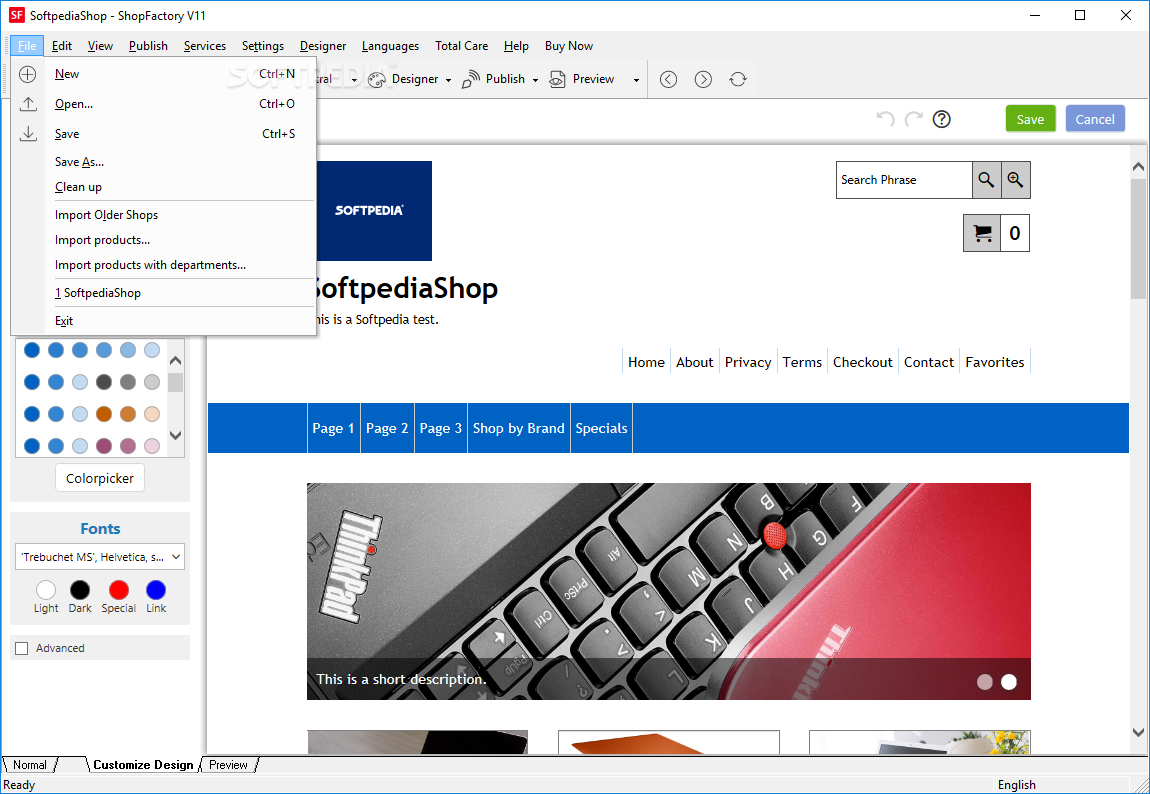This screenshot has height=794, width=1150.
Task: Click the refresh circular arrows icon
Action: 738,79
